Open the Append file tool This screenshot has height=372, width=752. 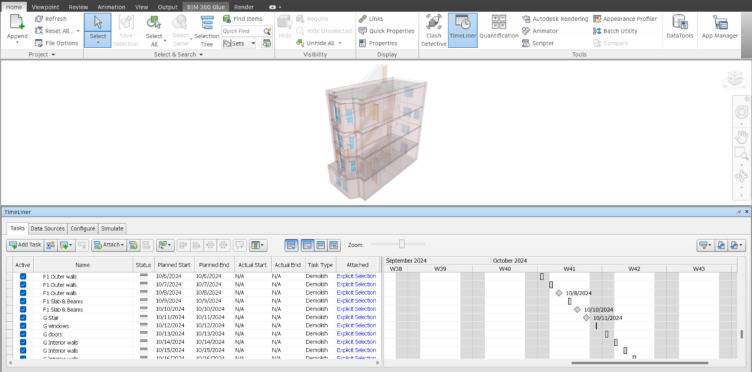pos(17,28)
